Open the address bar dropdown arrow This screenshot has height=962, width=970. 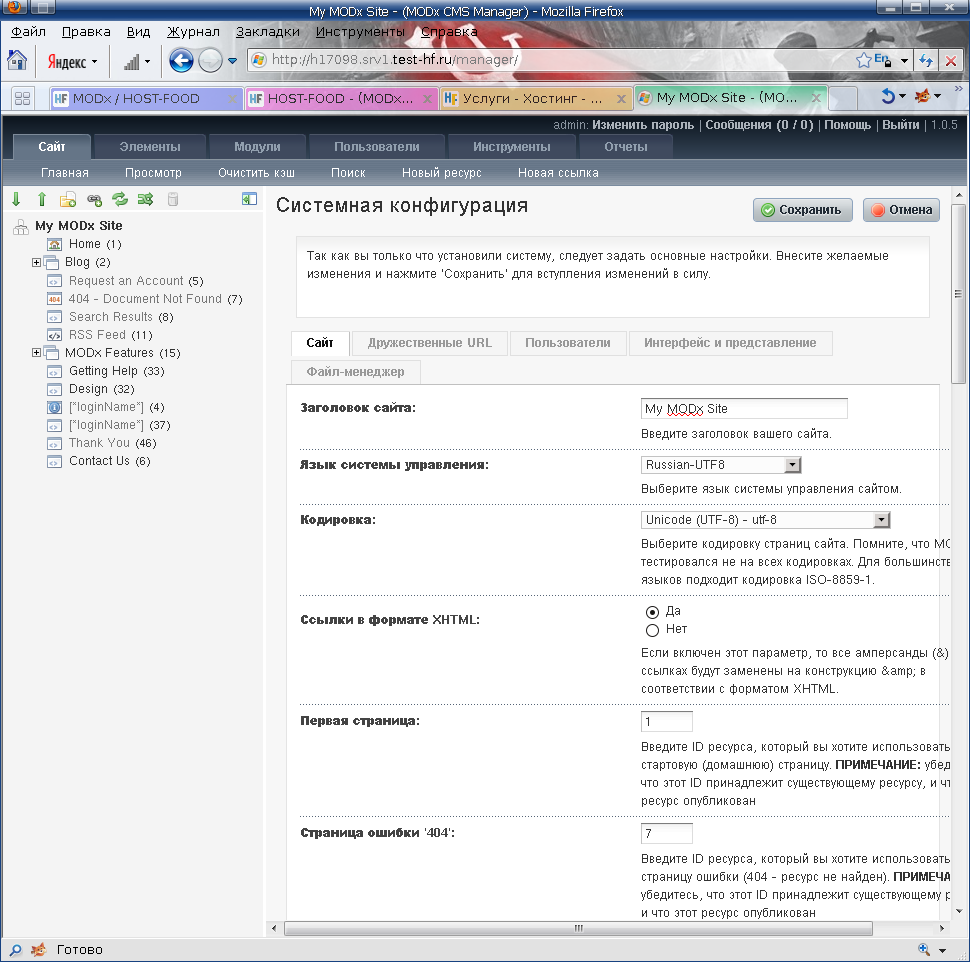pos(904,61)
